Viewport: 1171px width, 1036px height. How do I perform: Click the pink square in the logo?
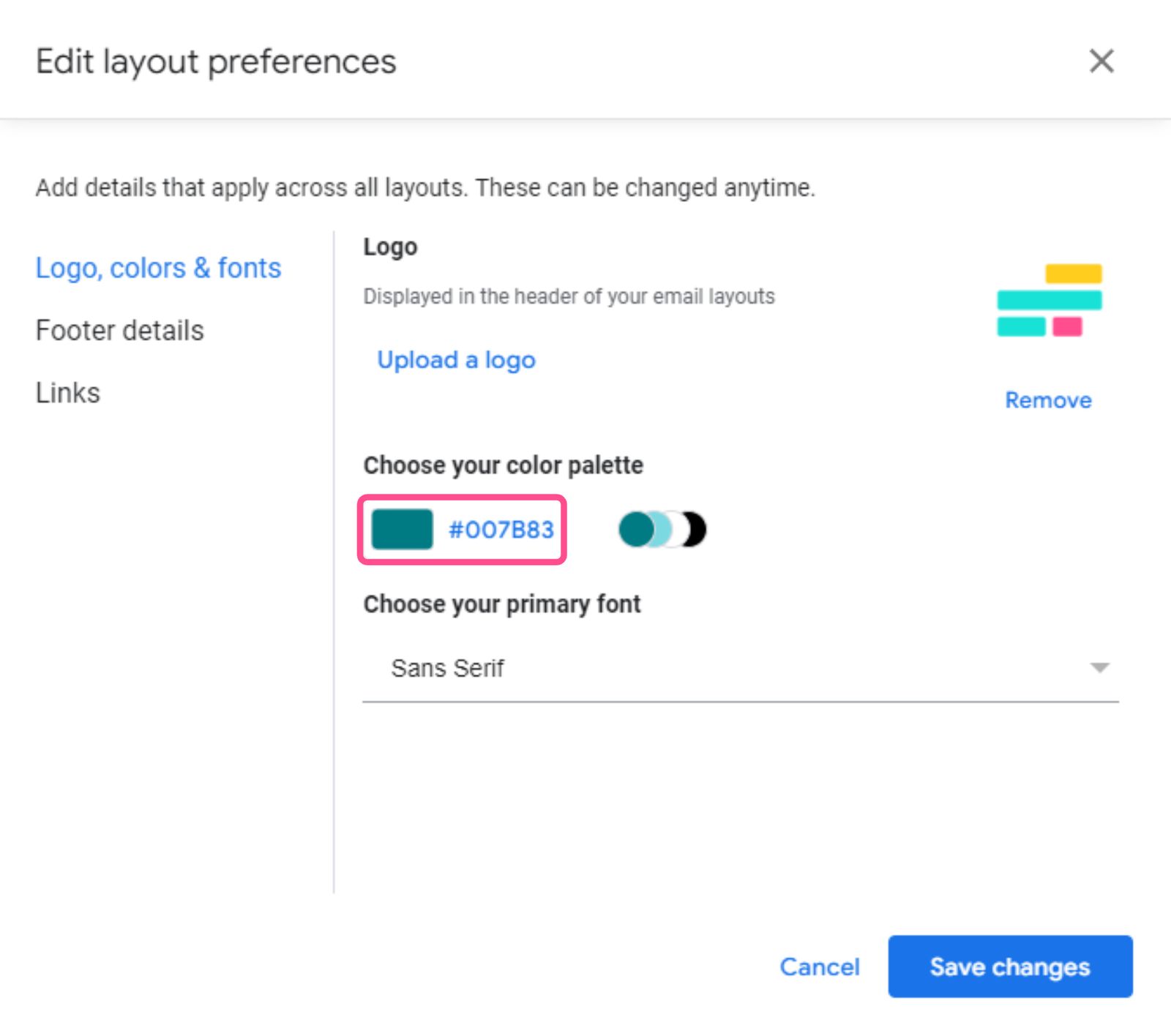(x=1069, y=327)
